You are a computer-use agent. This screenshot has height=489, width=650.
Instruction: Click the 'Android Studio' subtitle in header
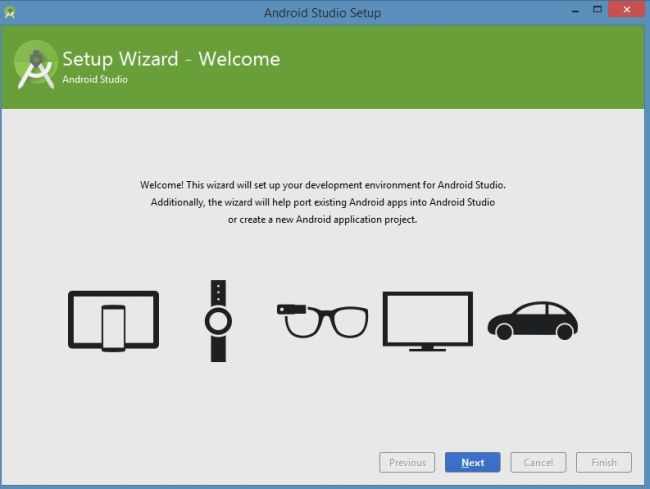(95, 79)
